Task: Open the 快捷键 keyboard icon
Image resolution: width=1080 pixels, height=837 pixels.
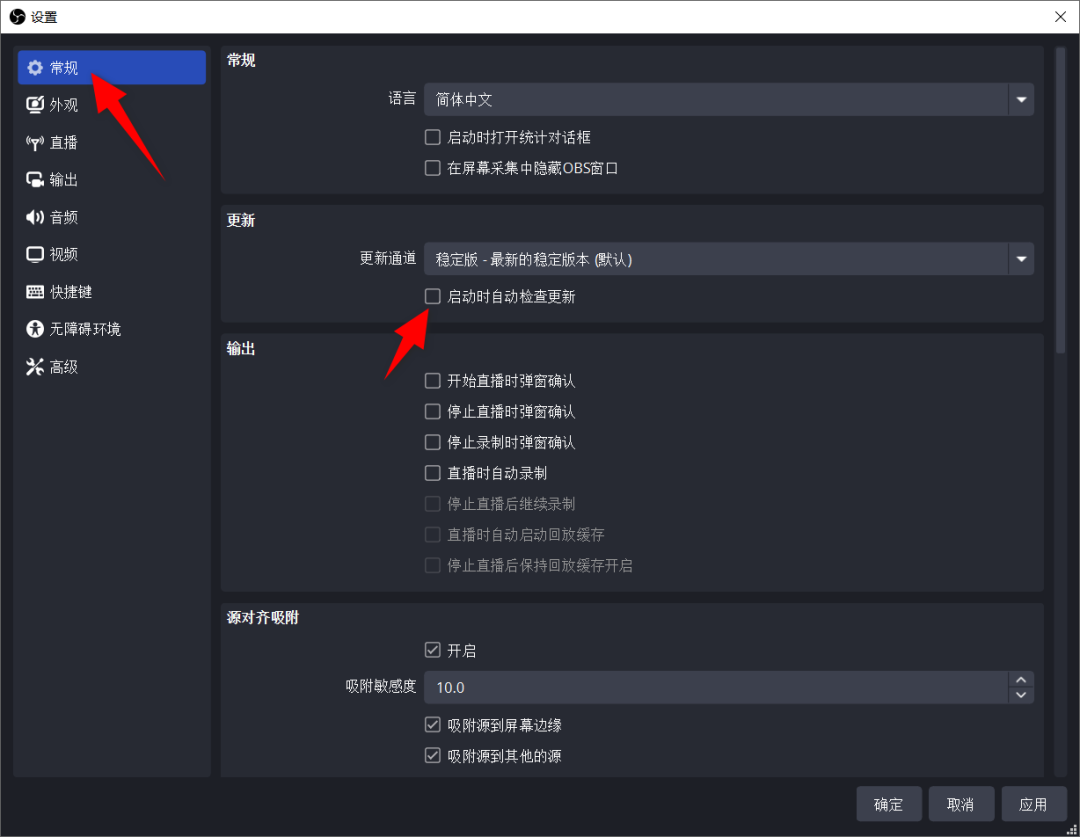Action: (34, 292)
